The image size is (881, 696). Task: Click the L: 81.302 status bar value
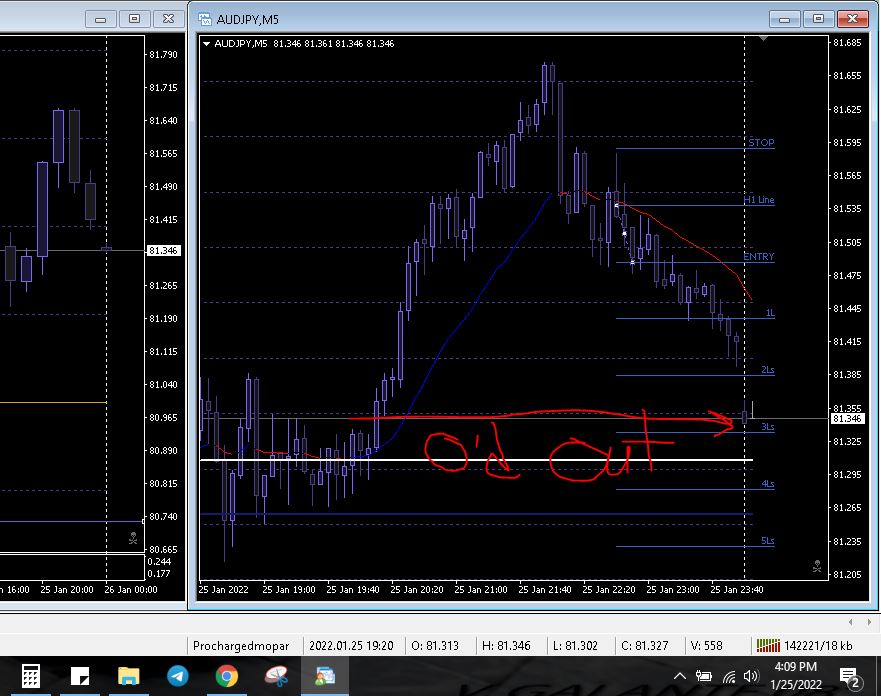tap(575, 646)
